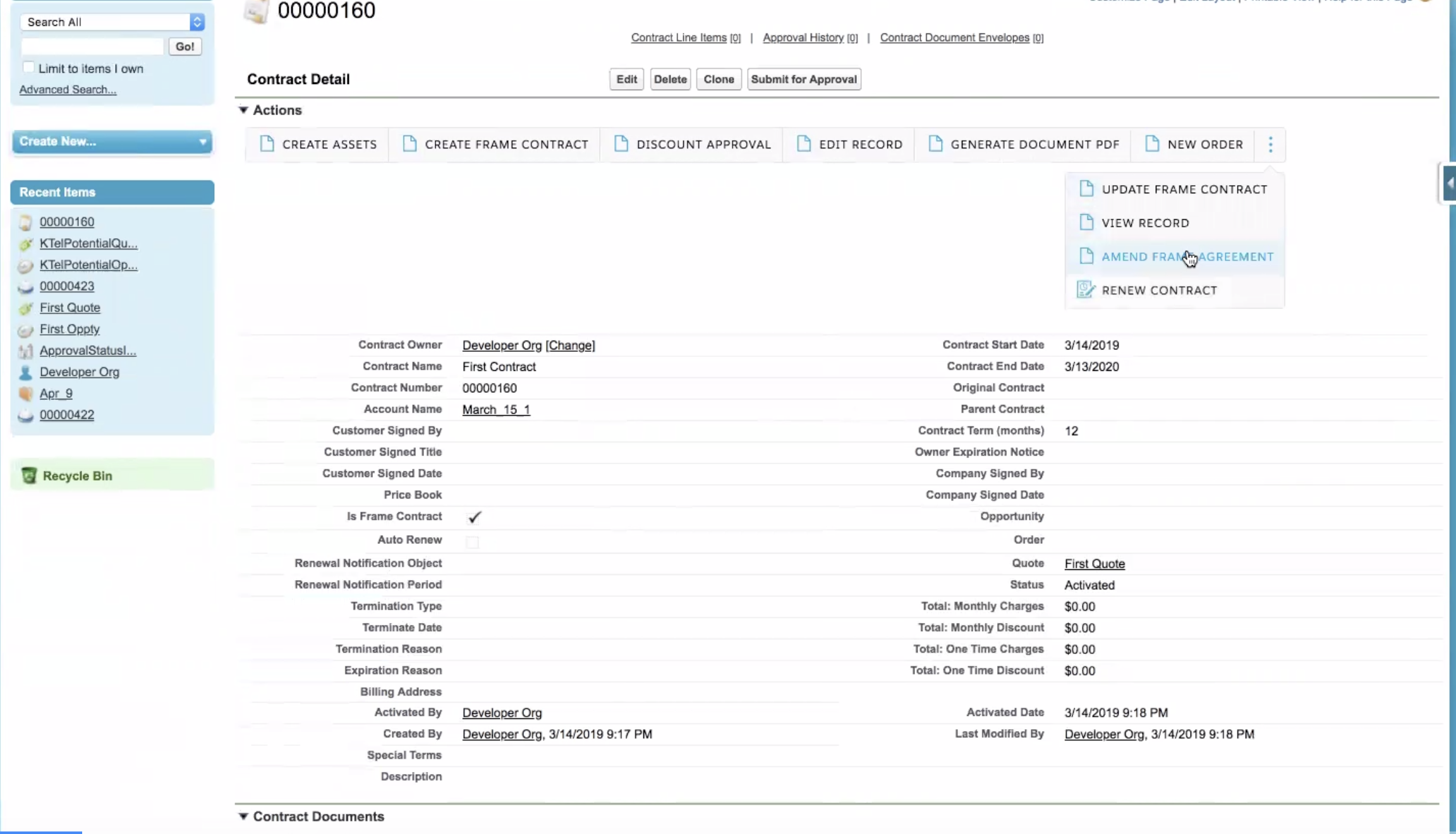Click the user icon beside Developer Org
1456x834 pixels.
[x=25, y=372]
